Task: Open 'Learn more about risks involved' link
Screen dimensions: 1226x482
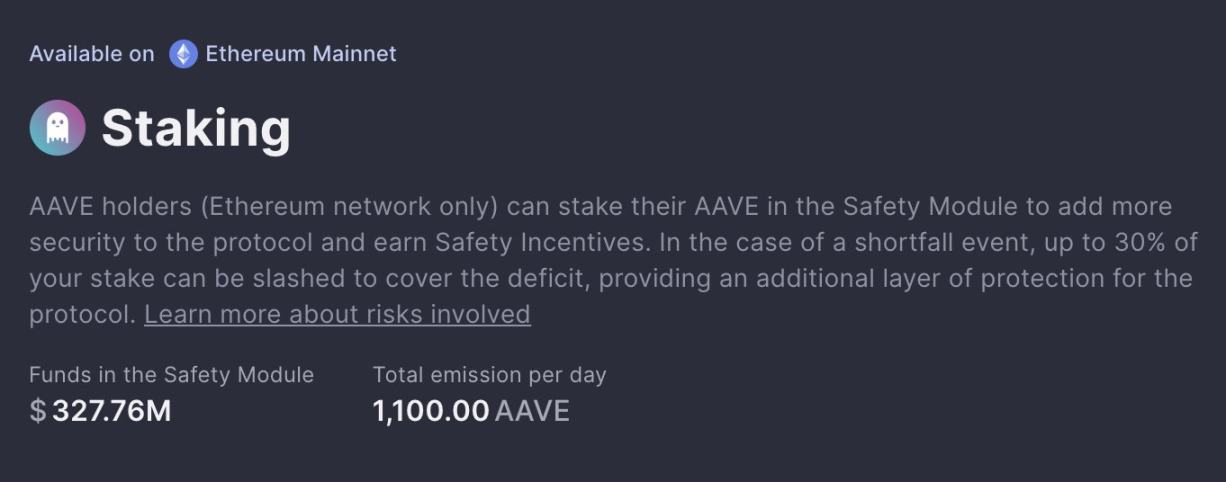Action: pyautogui.click(x=337, y=314)
